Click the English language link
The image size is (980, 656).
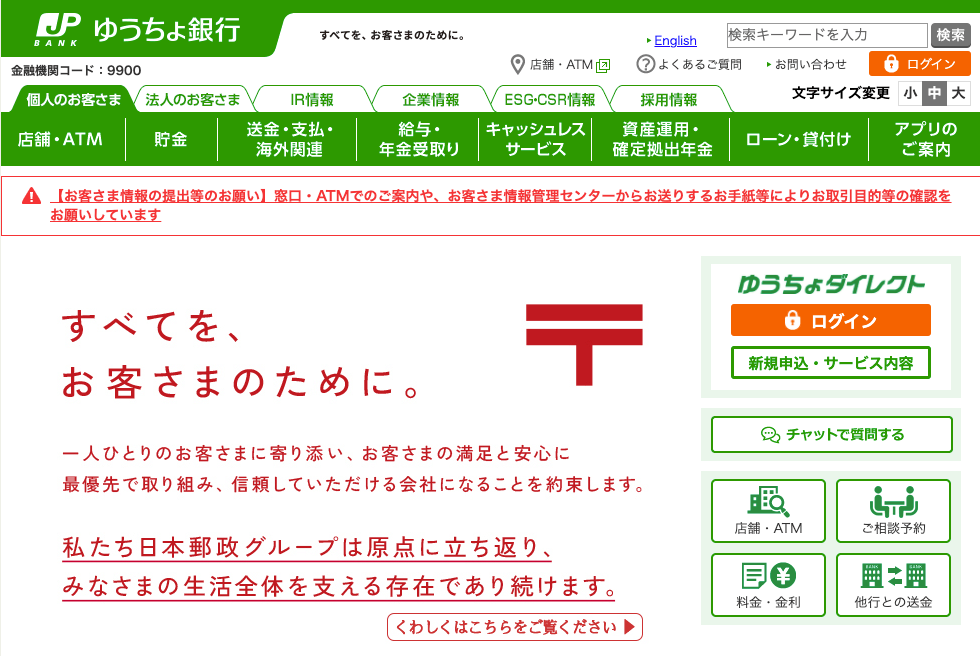675,41
